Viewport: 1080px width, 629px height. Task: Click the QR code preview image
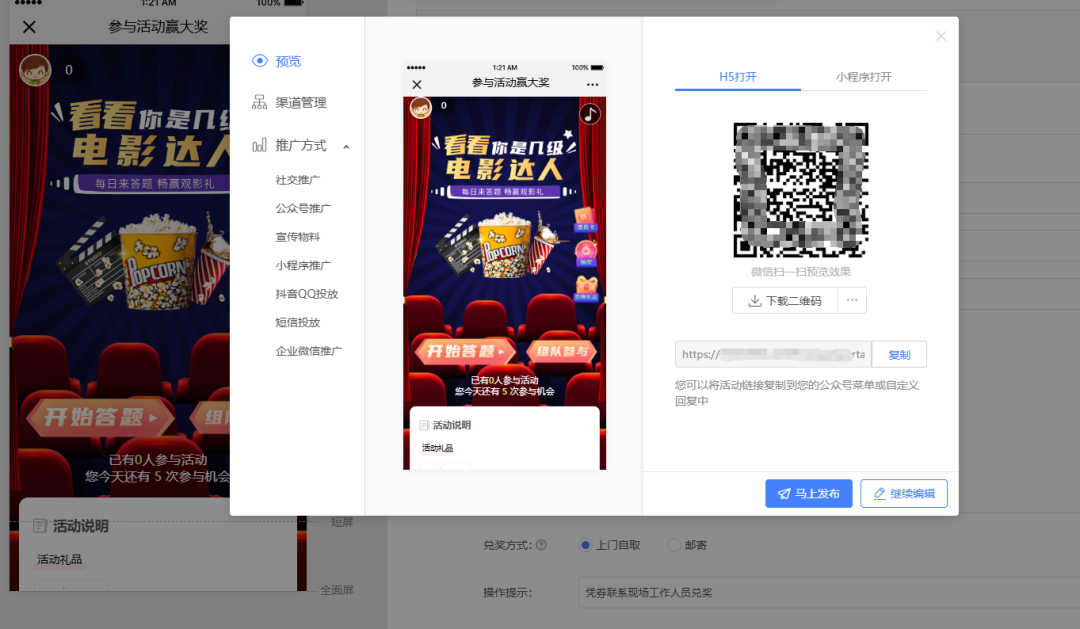coord(801,190)
